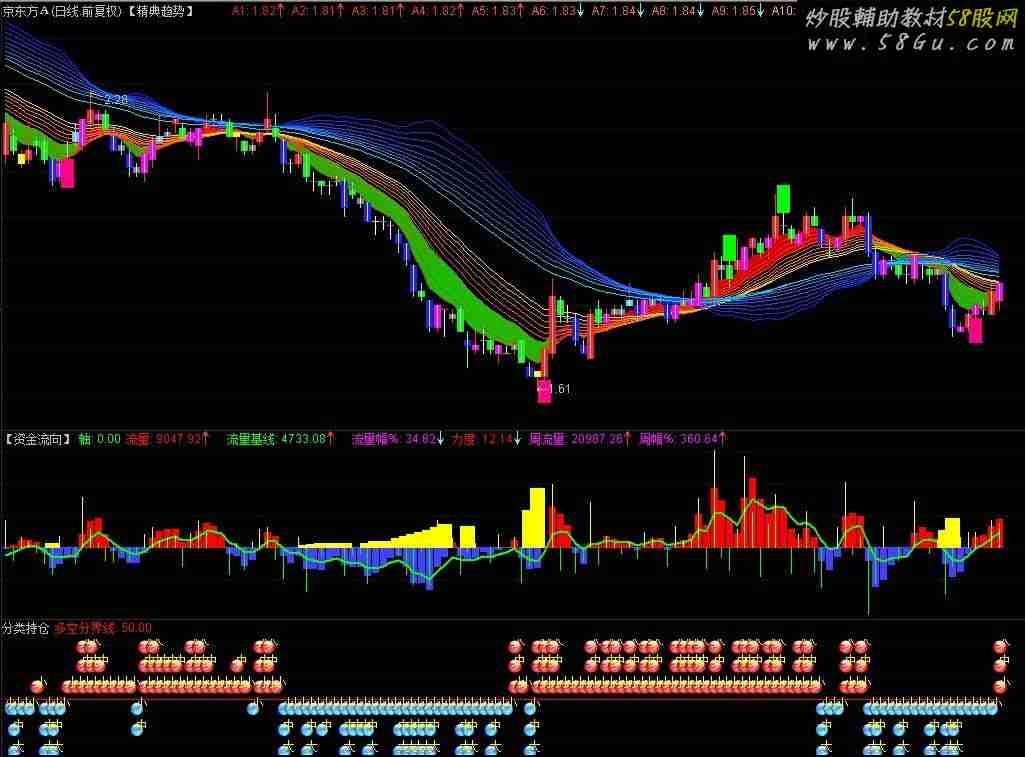
Task: Click the A3: 1.81 indicator value
Action: (x=378, y=11)
